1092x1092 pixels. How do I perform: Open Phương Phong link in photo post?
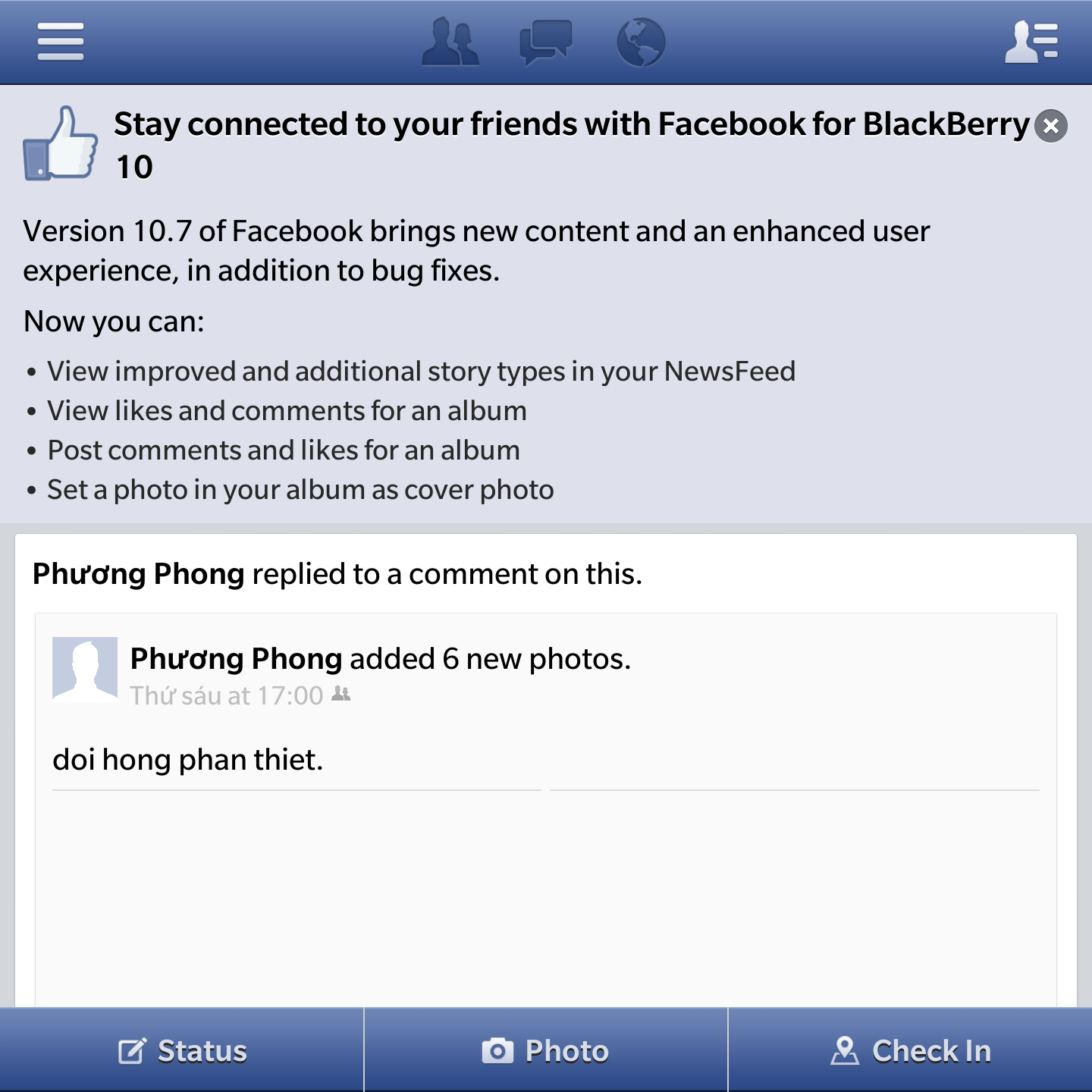coord(237,659)
